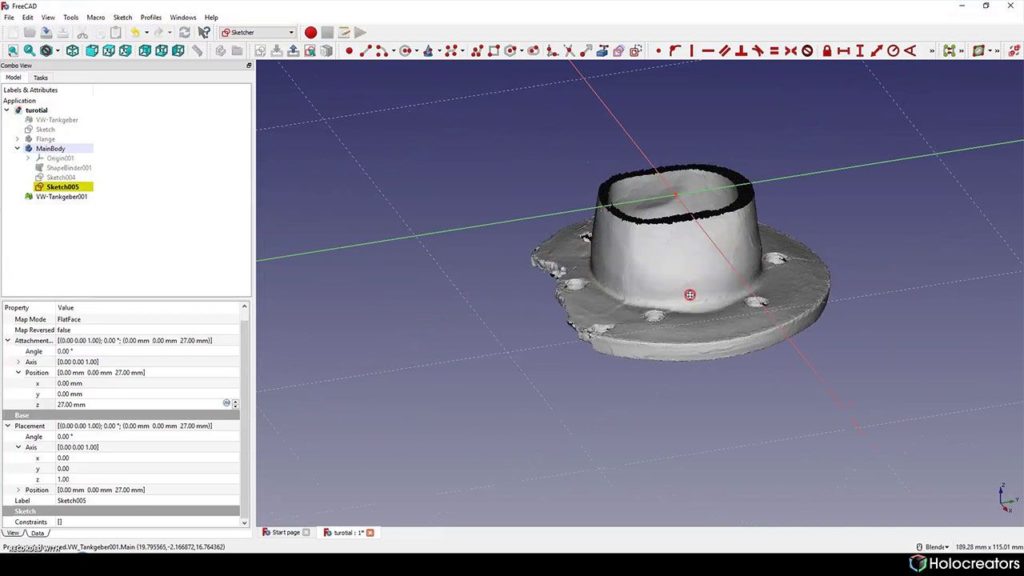Open the Start page document tab
This screenshot has height=576, width=1024.
tap(285, 532)
